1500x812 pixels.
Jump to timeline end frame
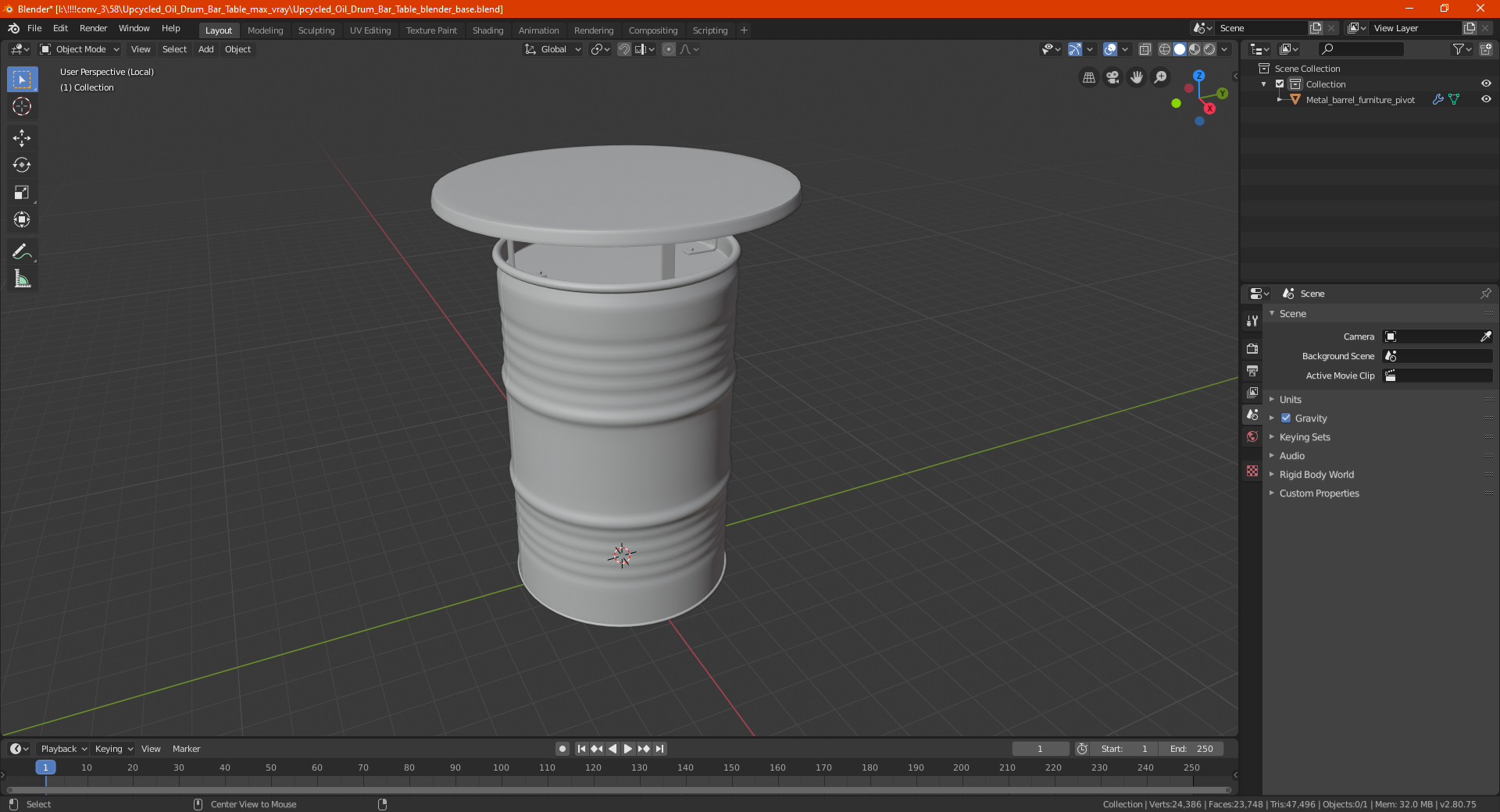click(659, 749)
